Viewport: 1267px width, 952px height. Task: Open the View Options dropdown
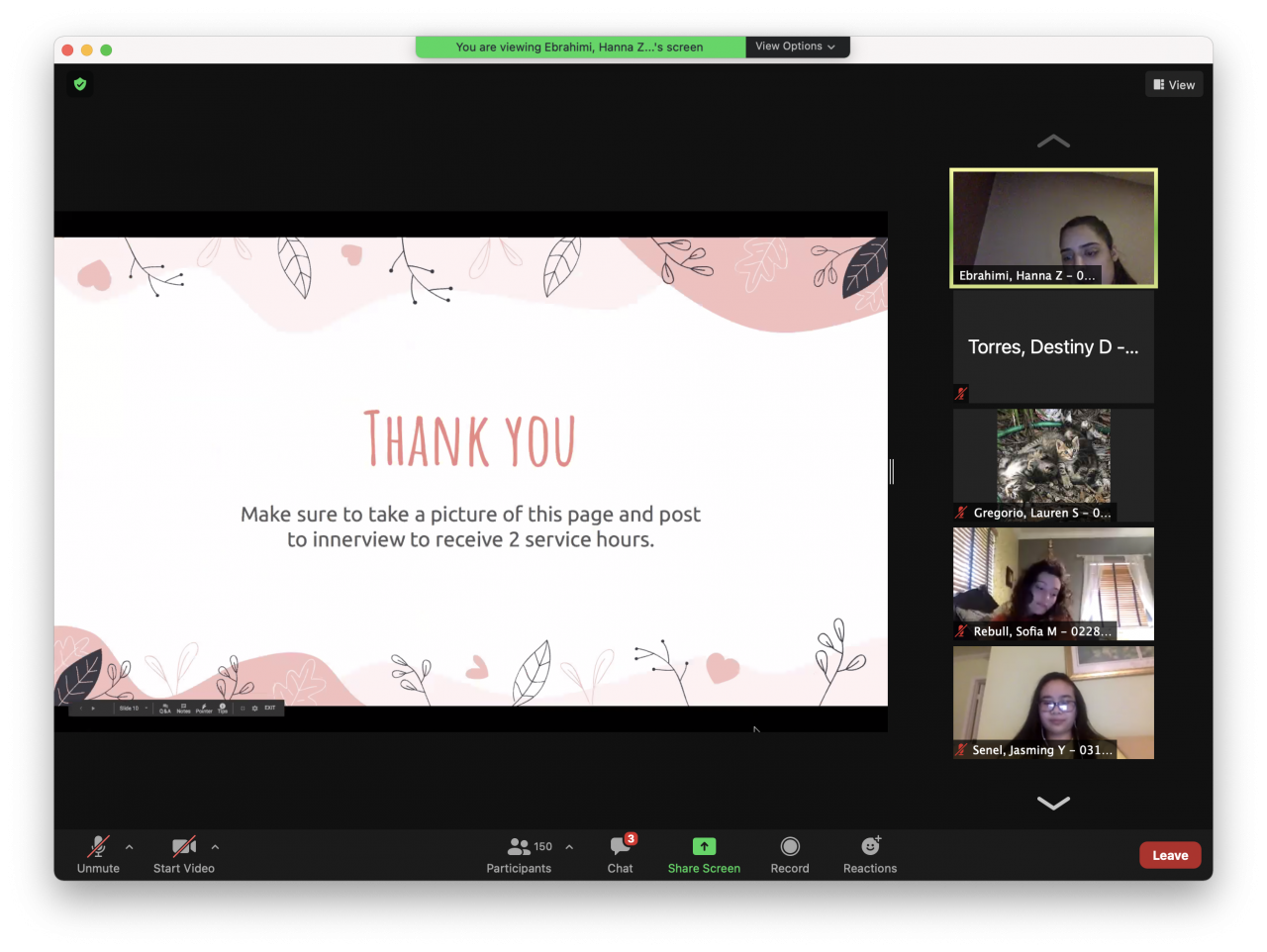click(796, 47)
